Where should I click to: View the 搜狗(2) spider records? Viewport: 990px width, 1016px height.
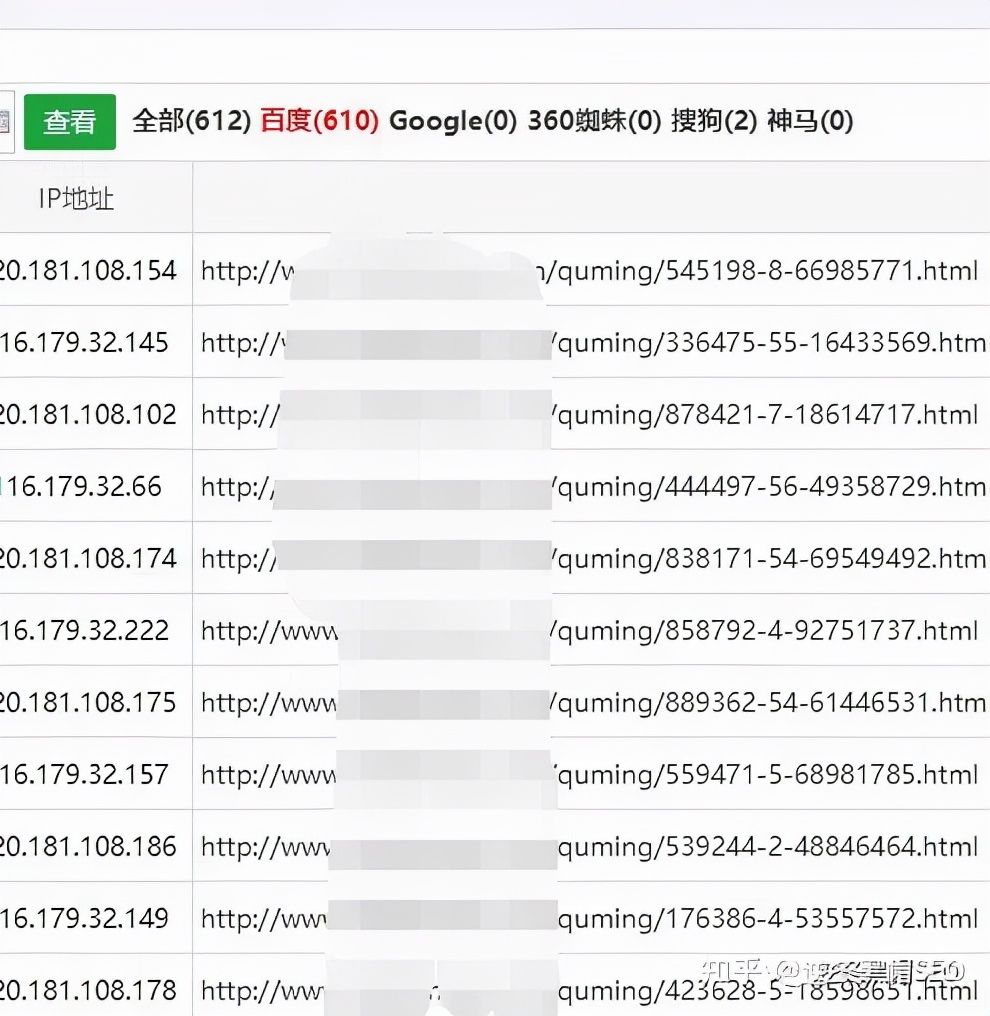712,120
